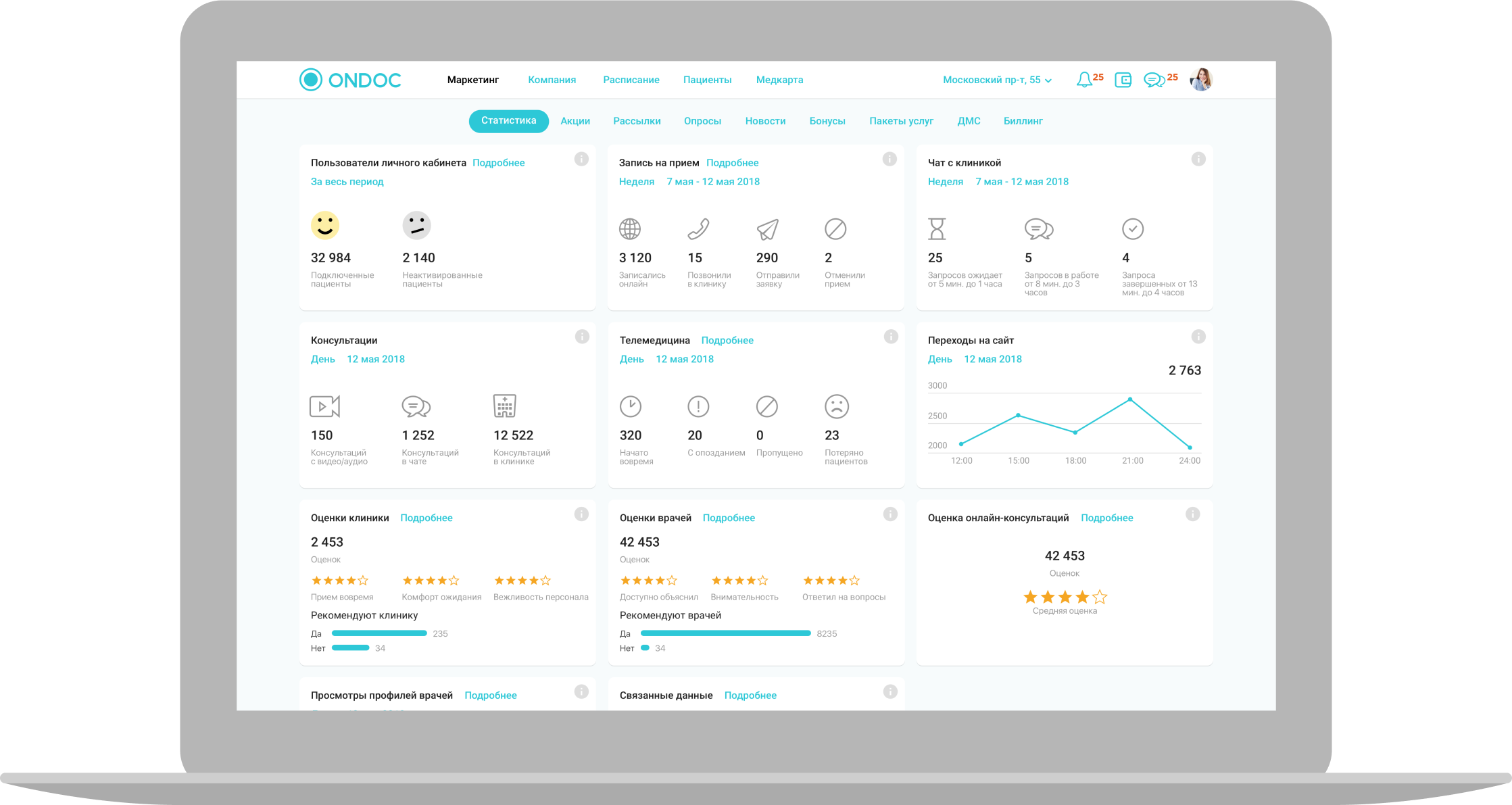The image size is (1512, 805).
Task: Change the За весь период filter
Action: click(x=347, y=182)
